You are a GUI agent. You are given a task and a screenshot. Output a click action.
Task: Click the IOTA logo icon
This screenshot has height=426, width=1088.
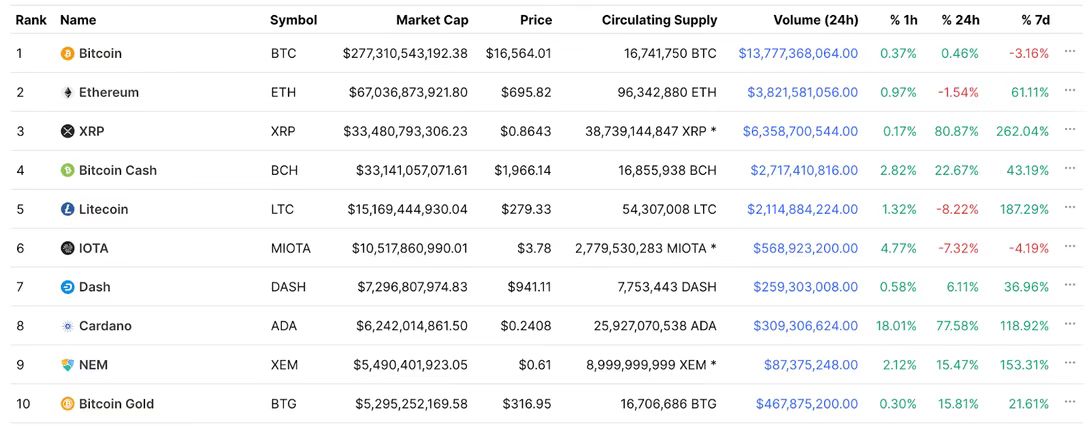(x=67, y=248)
